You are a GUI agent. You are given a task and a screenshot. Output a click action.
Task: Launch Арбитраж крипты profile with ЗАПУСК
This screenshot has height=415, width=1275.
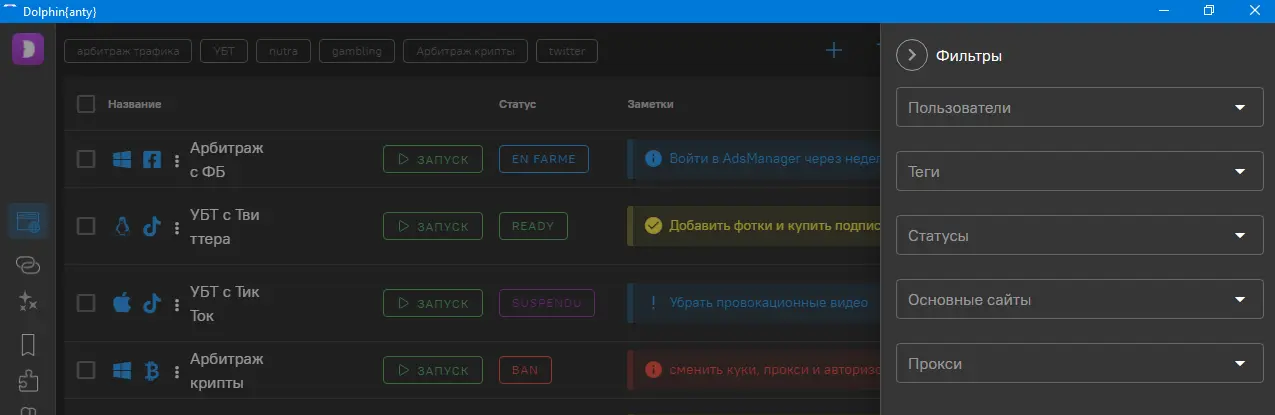click(x=433, y=370)
